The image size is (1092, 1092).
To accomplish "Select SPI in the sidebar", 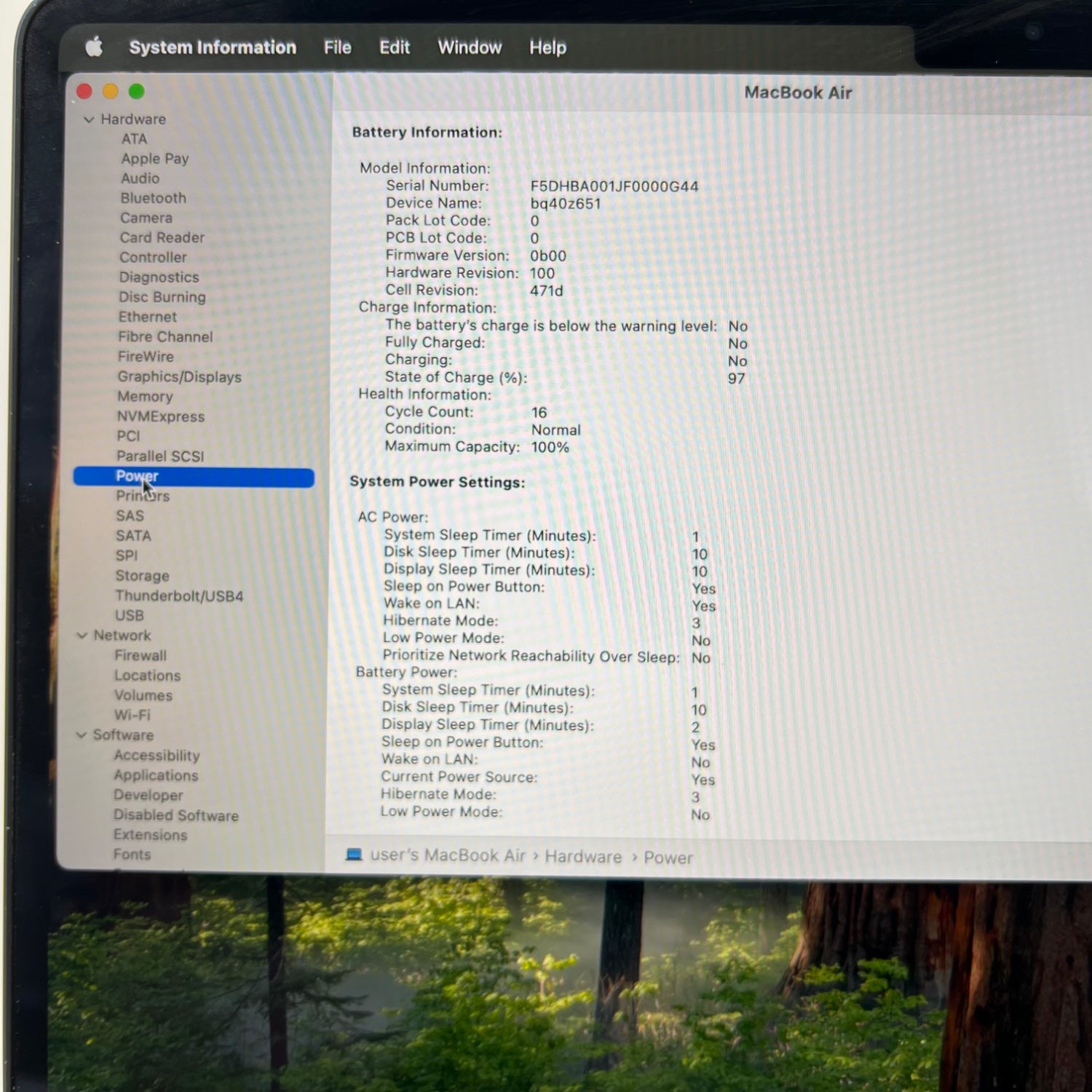I will [x=126, y=555].
